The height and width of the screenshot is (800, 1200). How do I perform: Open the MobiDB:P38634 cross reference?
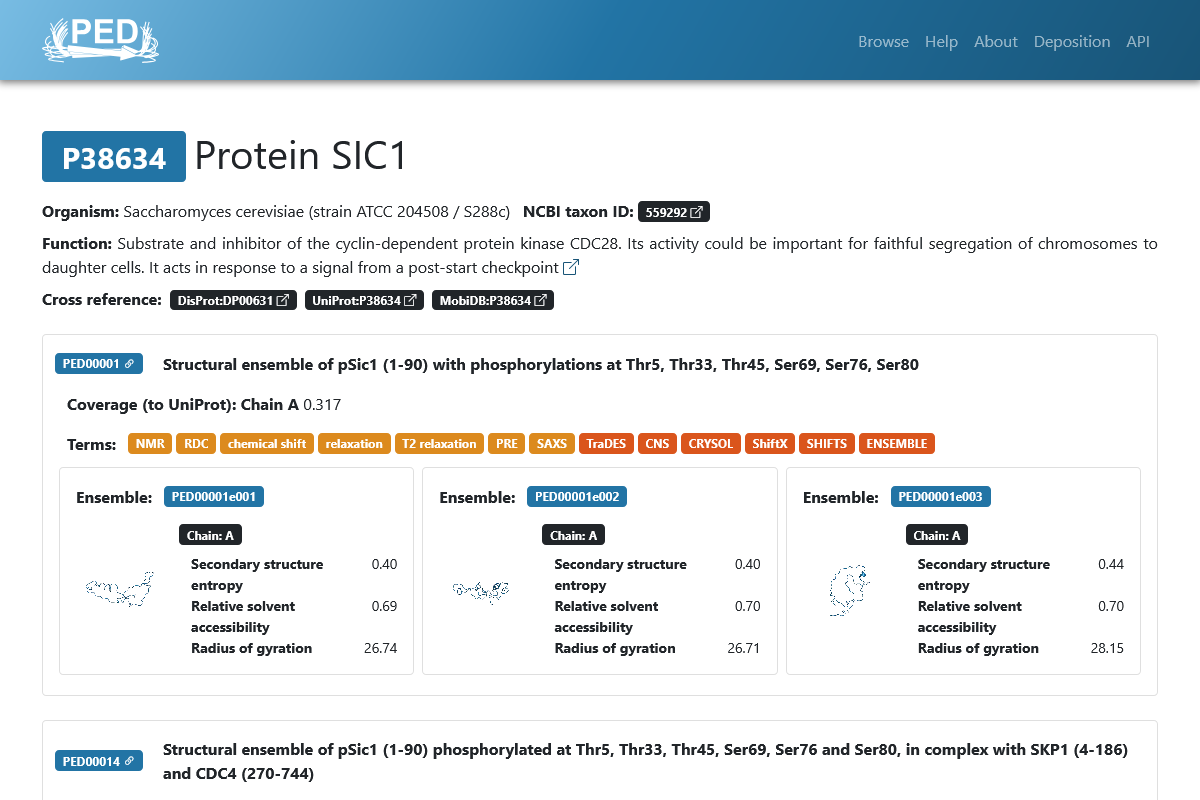tap(492, 300)
